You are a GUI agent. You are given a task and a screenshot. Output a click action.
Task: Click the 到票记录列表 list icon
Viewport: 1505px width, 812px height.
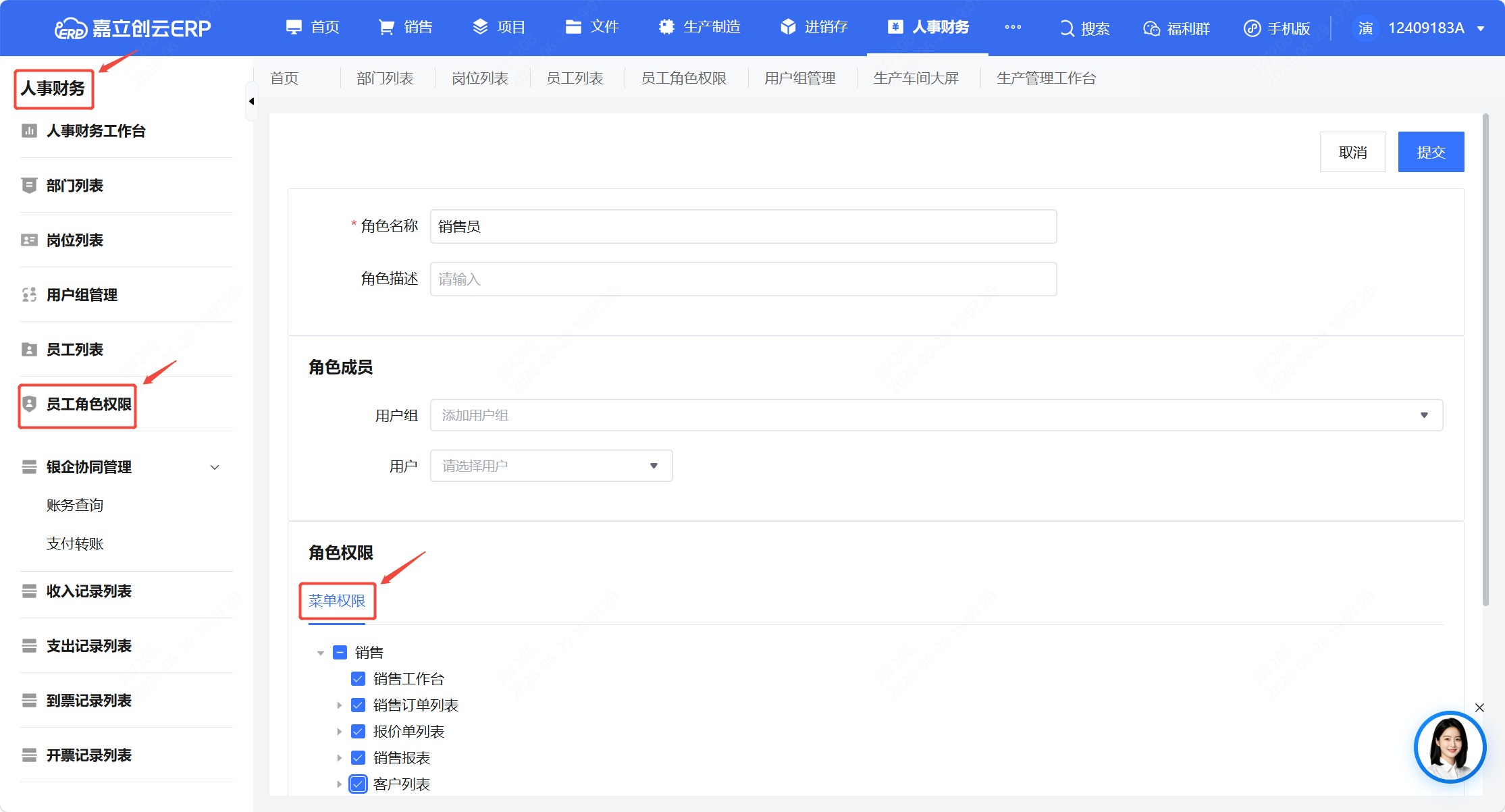click(x=29, y=701)
